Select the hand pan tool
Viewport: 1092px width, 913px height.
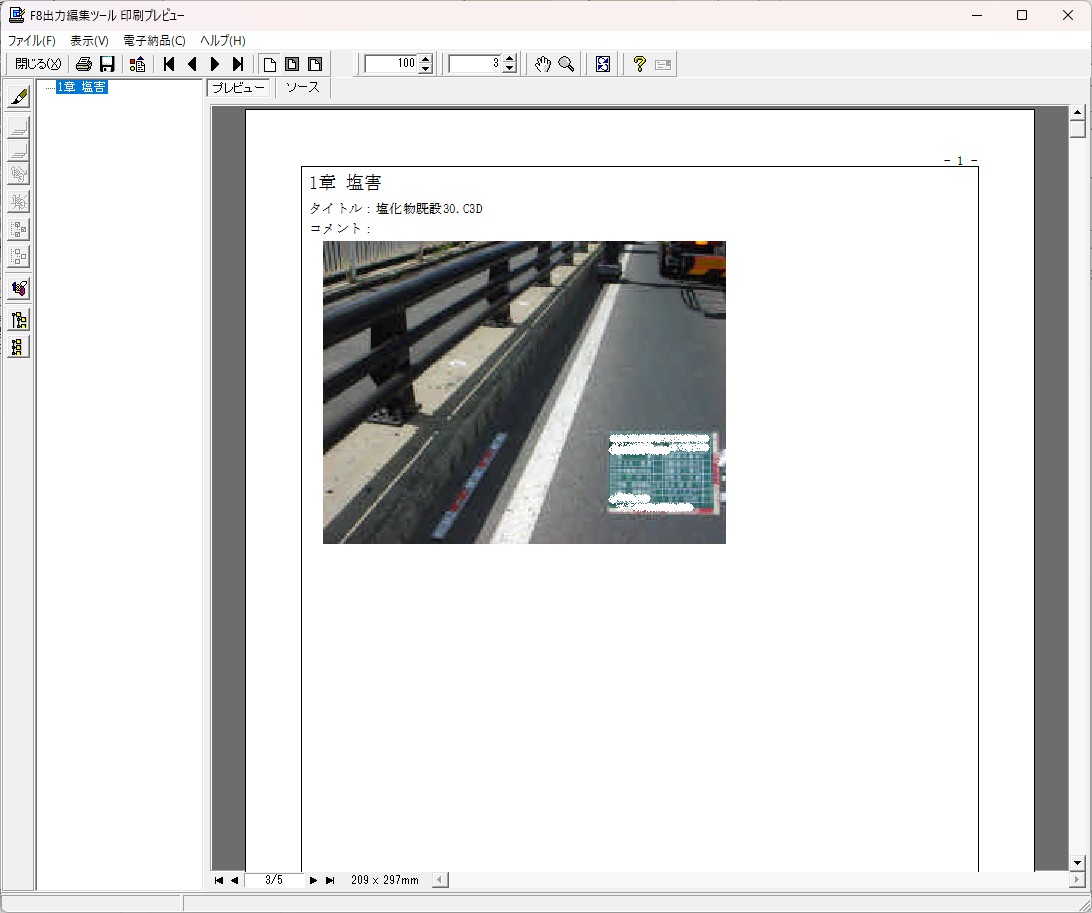[x=543, y=64]
